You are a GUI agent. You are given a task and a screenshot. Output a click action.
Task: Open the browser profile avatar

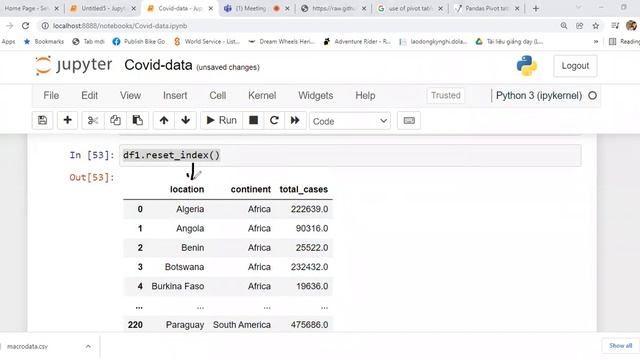click(x=631, y=26)
